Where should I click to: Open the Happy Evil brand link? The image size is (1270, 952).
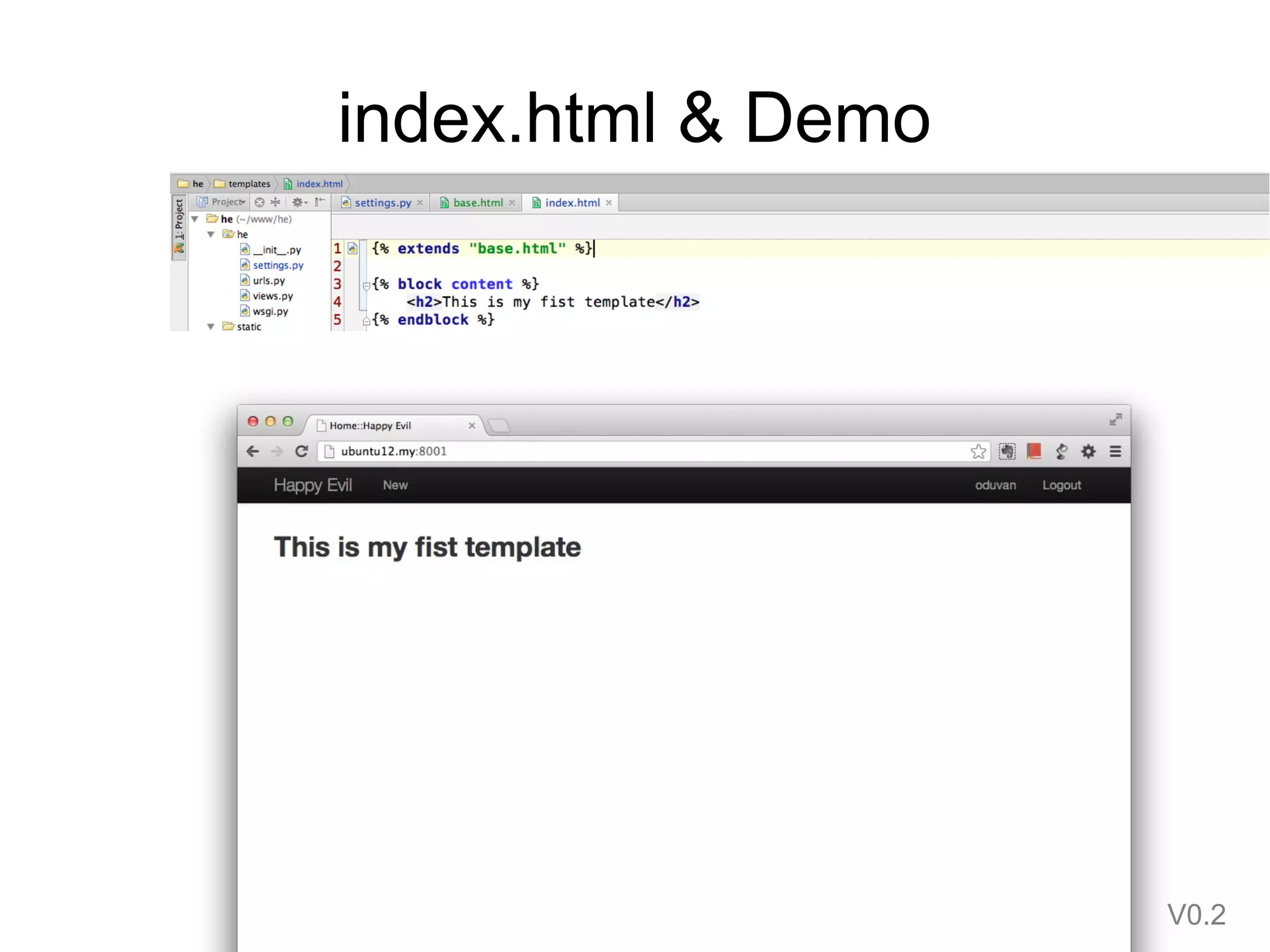coord(313,485)
